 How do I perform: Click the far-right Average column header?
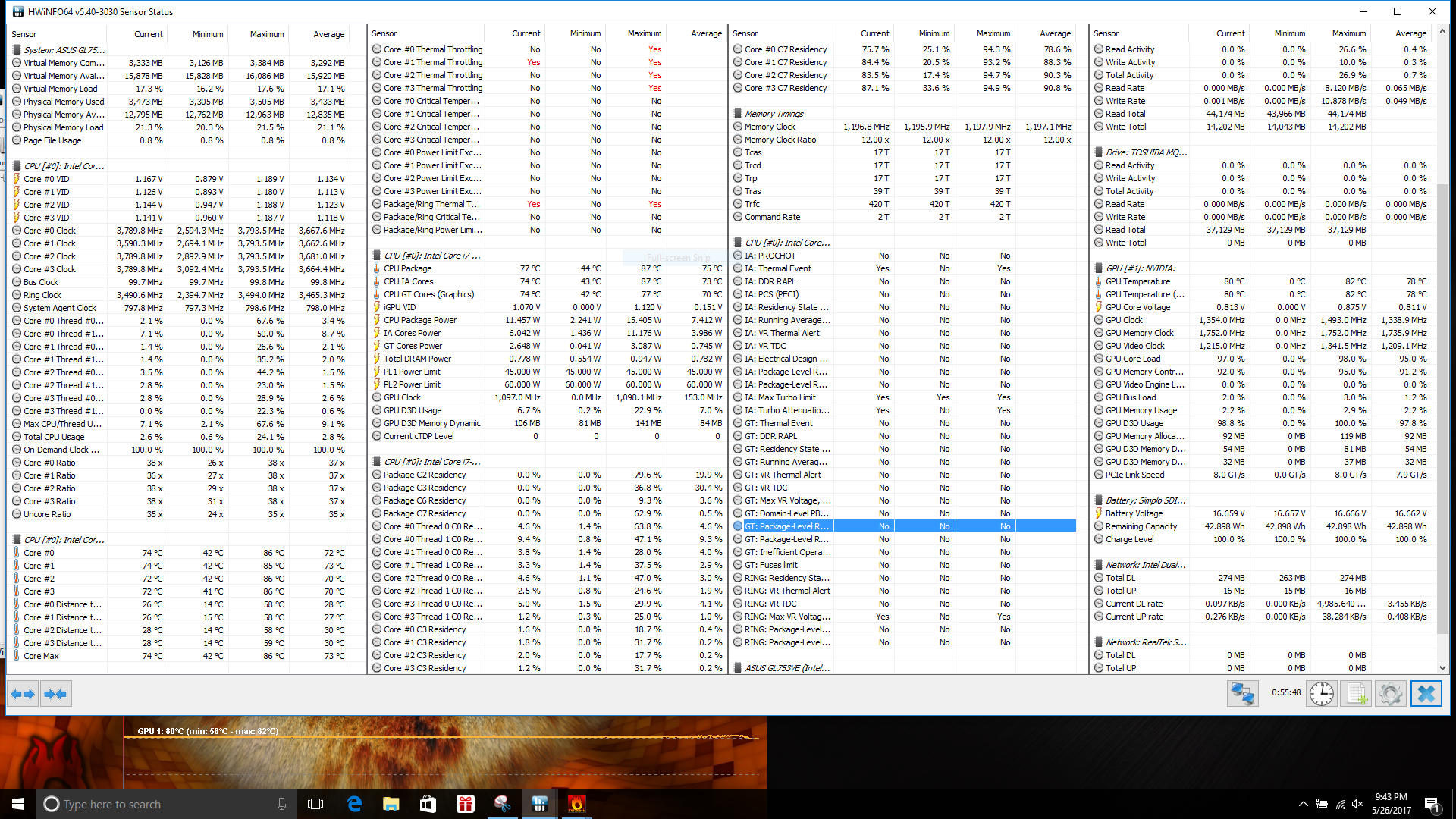point(1410,33)
